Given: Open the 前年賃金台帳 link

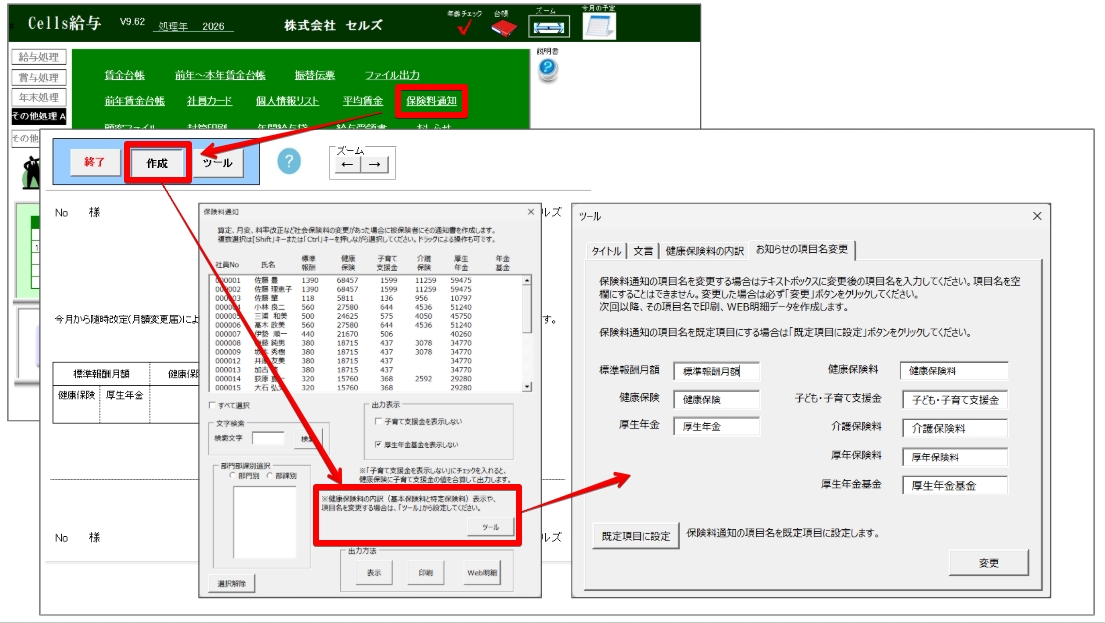Looking at the screenshot, I should (x=135, y=101).
